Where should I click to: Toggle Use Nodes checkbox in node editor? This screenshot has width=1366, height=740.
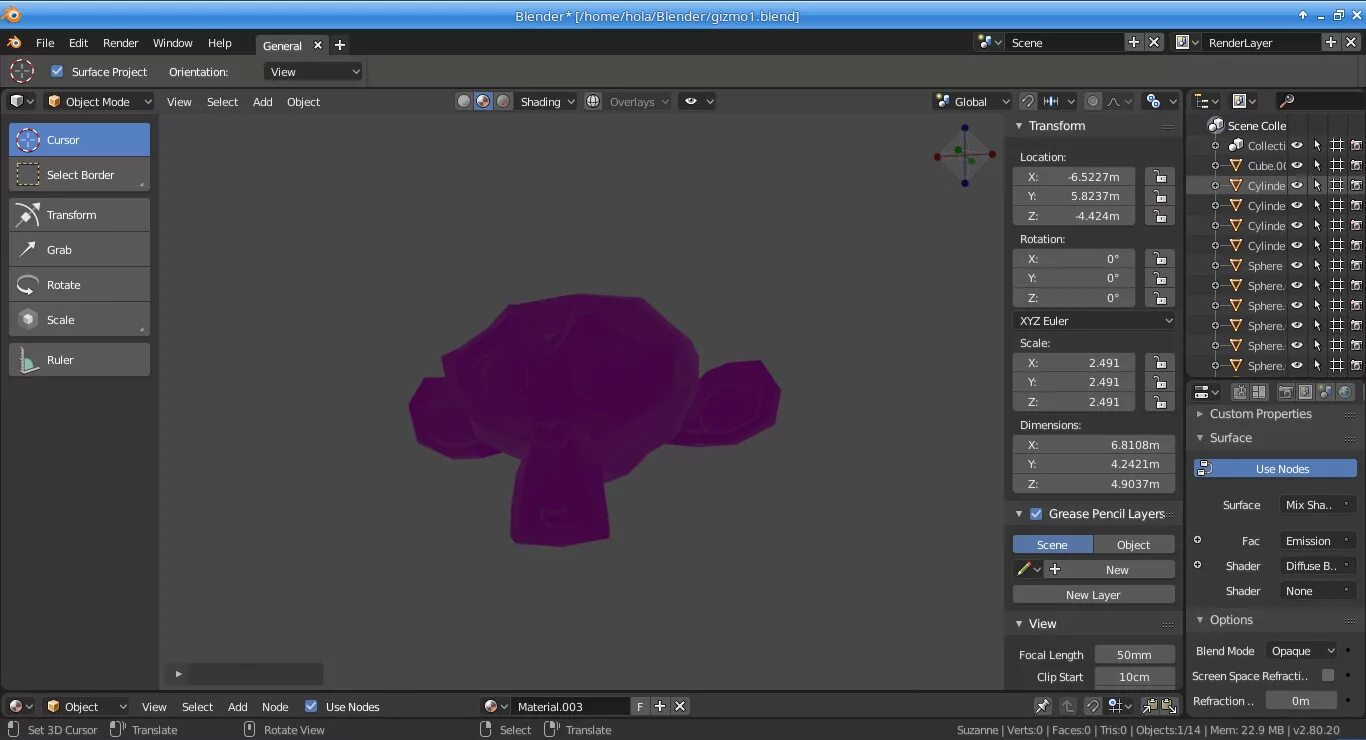coord(311,706)
